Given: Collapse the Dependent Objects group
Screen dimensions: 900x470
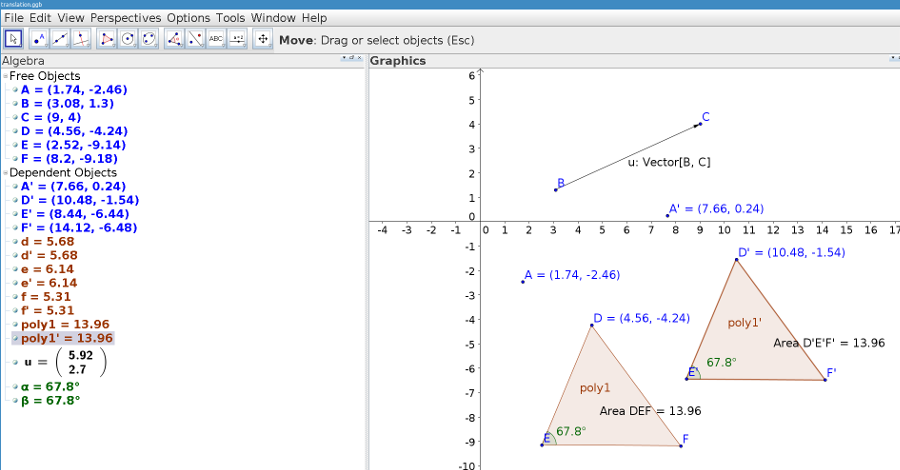Looking at the screenshot, I should point(5,173).
